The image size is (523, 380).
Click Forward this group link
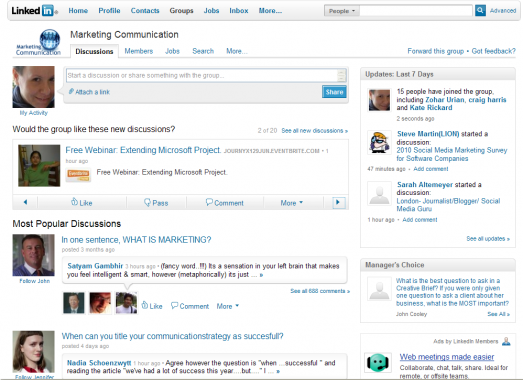pyautogui.click(x=435, y=51)
